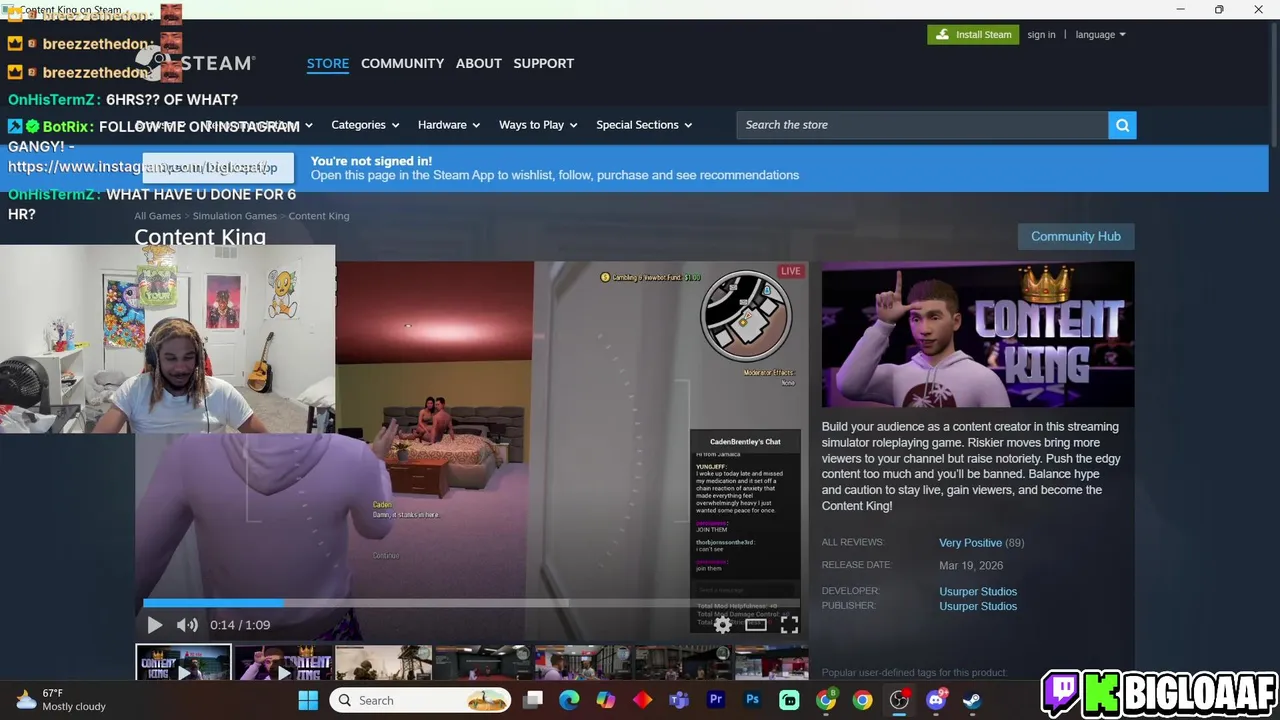Select the first trailer thumbnail
The height and width of the screenshot is (720, 1280).
183,663
